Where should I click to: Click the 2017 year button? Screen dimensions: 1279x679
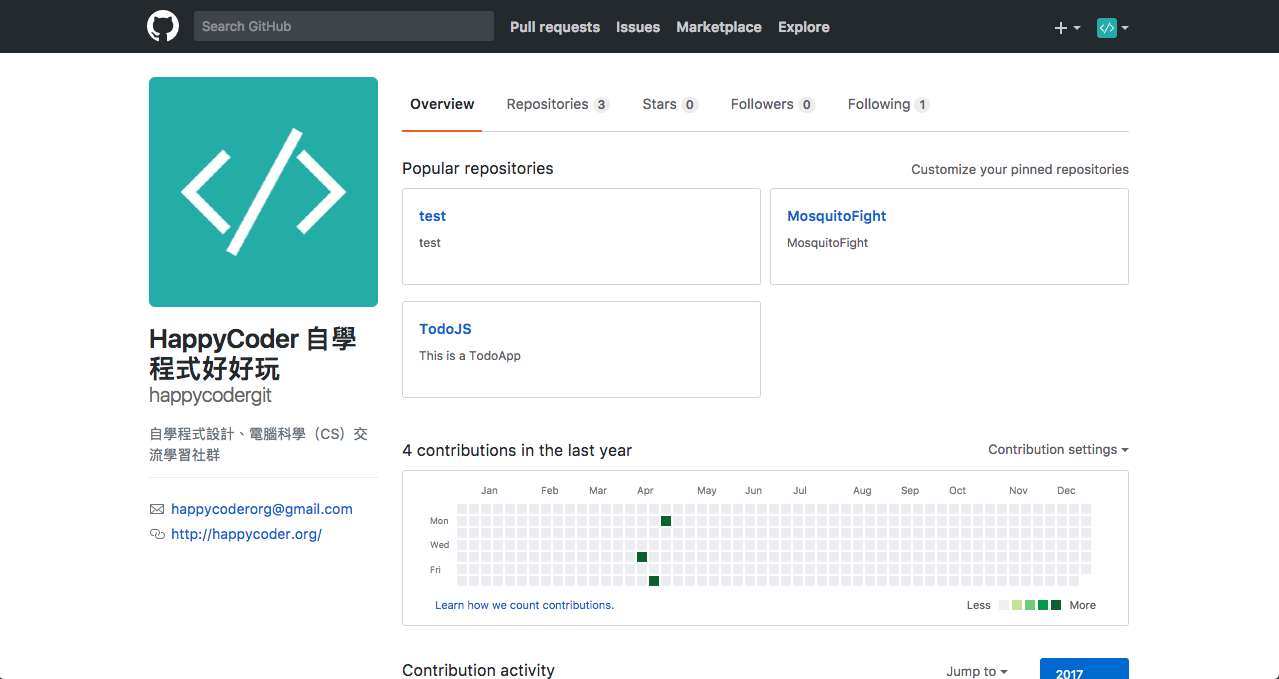pyautogui.click(x=1084, y=671)
